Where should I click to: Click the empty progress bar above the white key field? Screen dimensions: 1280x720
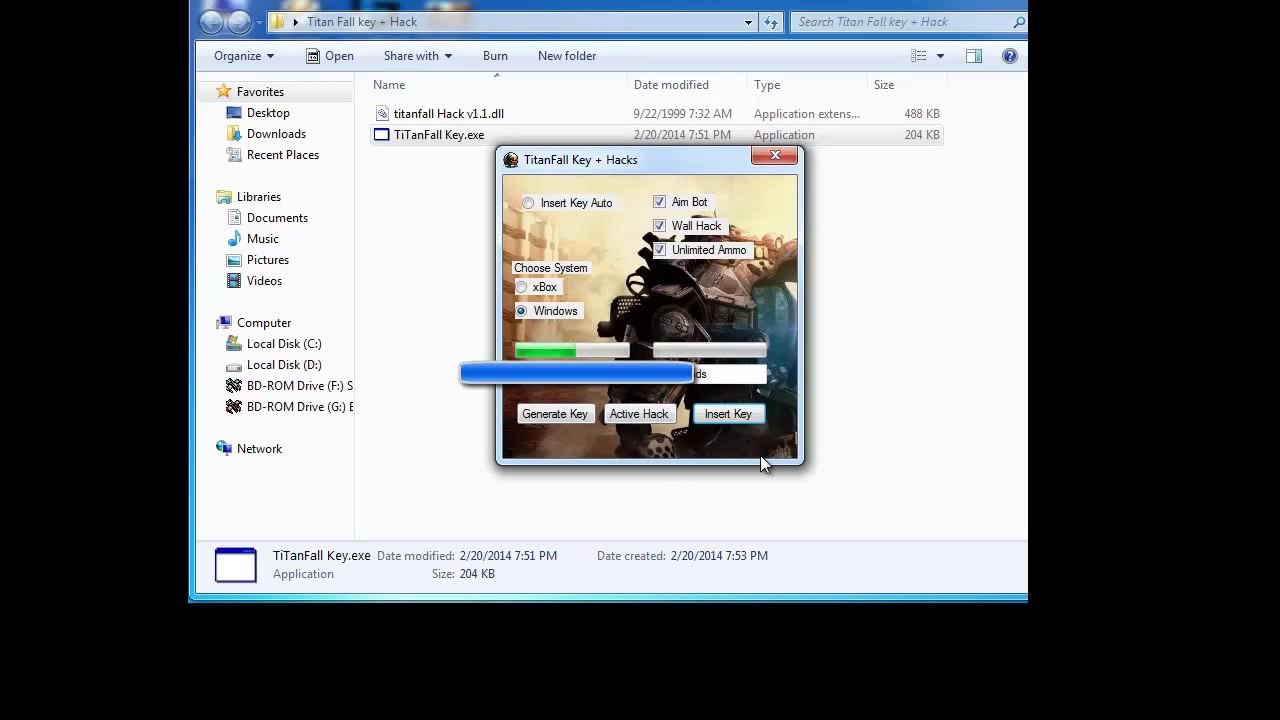point(710,351)
